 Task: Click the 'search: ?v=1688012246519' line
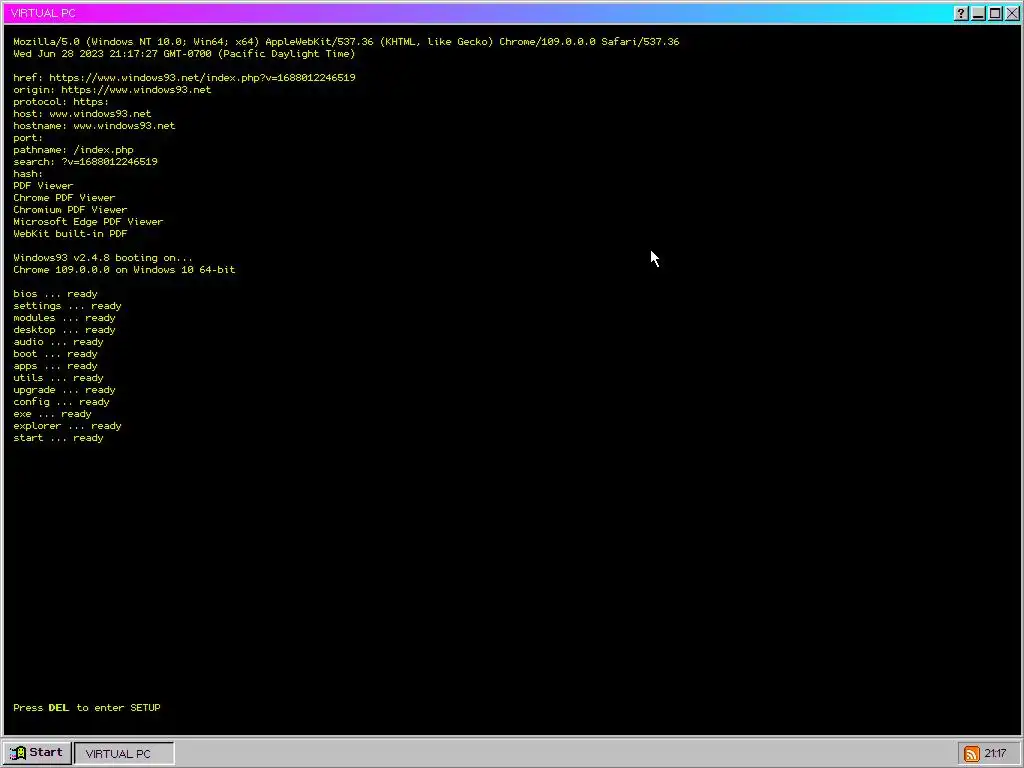(85, 161)
